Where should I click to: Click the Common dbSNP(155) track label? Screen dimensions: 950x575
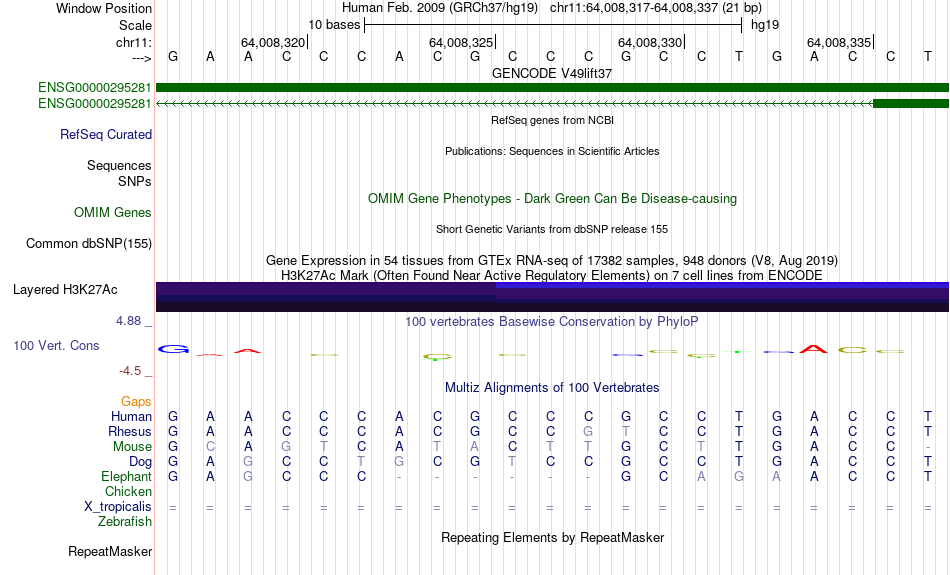89,244
